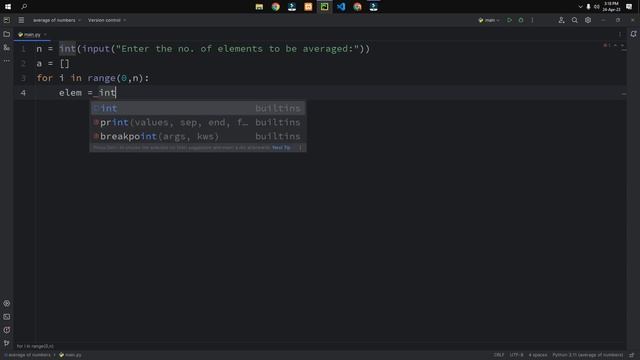The width and height of the screenshot is (640, 360).
Task: Click the 'Next Tip' link in completion popup
Action: click(x=281, y=147)
